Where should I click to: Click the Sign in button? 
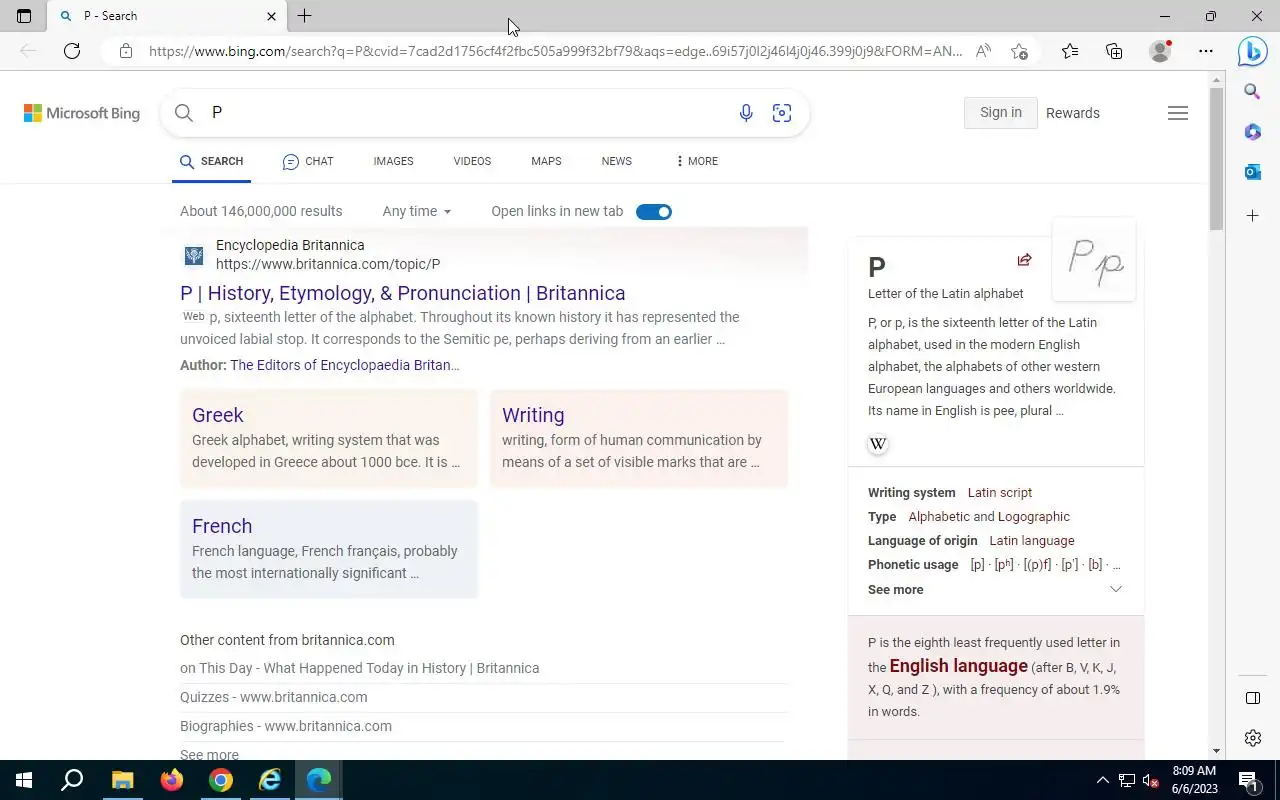[x=1001, y=113]
